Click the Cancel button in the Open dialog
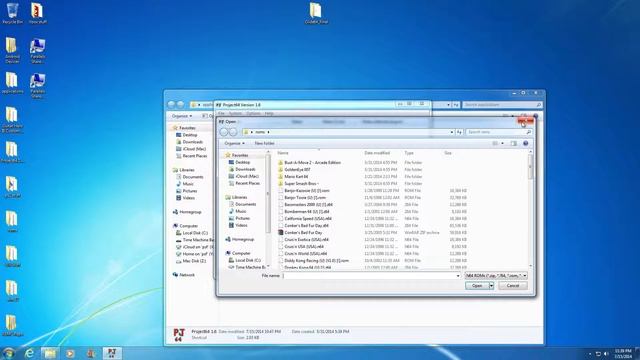 513,286
